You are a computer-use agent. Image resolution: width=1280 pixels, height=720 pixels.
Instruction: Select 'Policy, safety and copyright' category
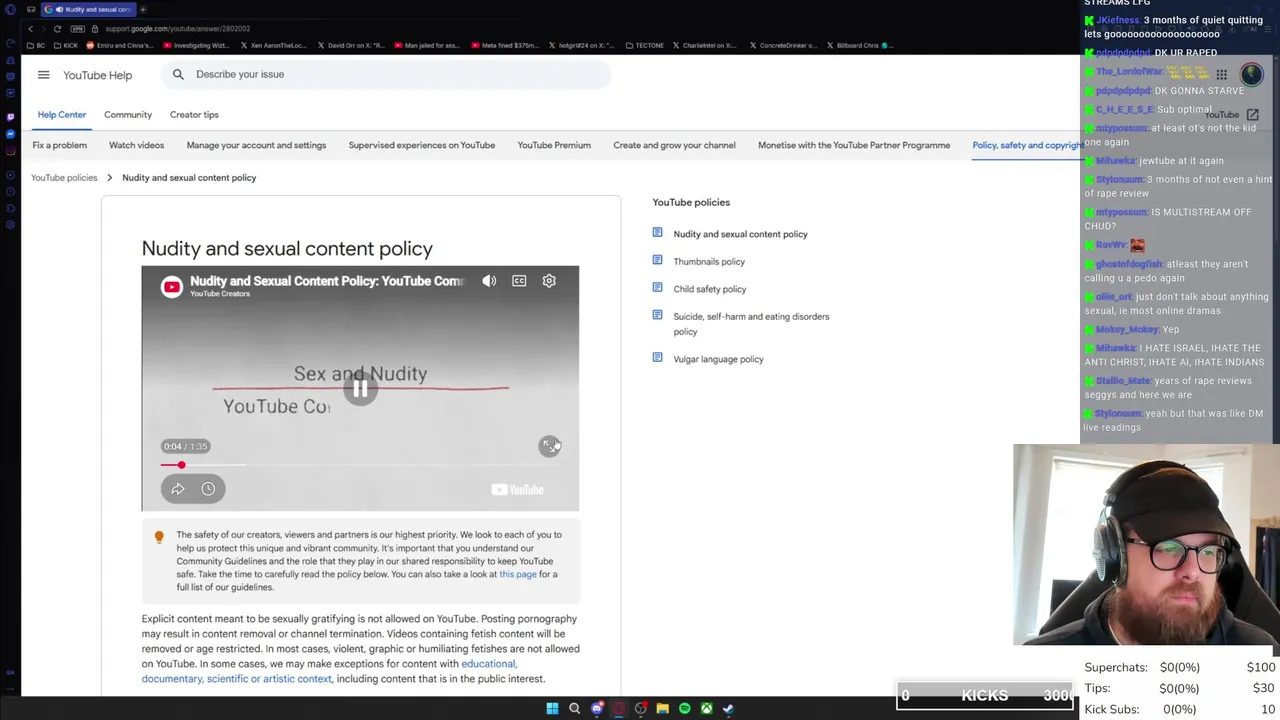1026,145
